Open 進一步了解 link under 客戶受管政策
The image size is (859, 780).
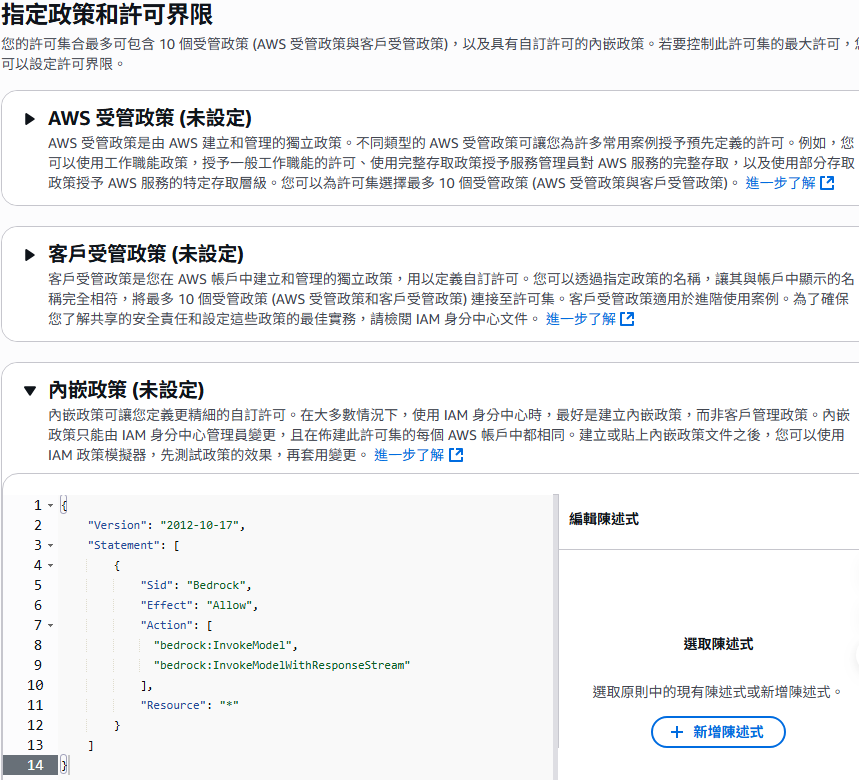(581, 319)
